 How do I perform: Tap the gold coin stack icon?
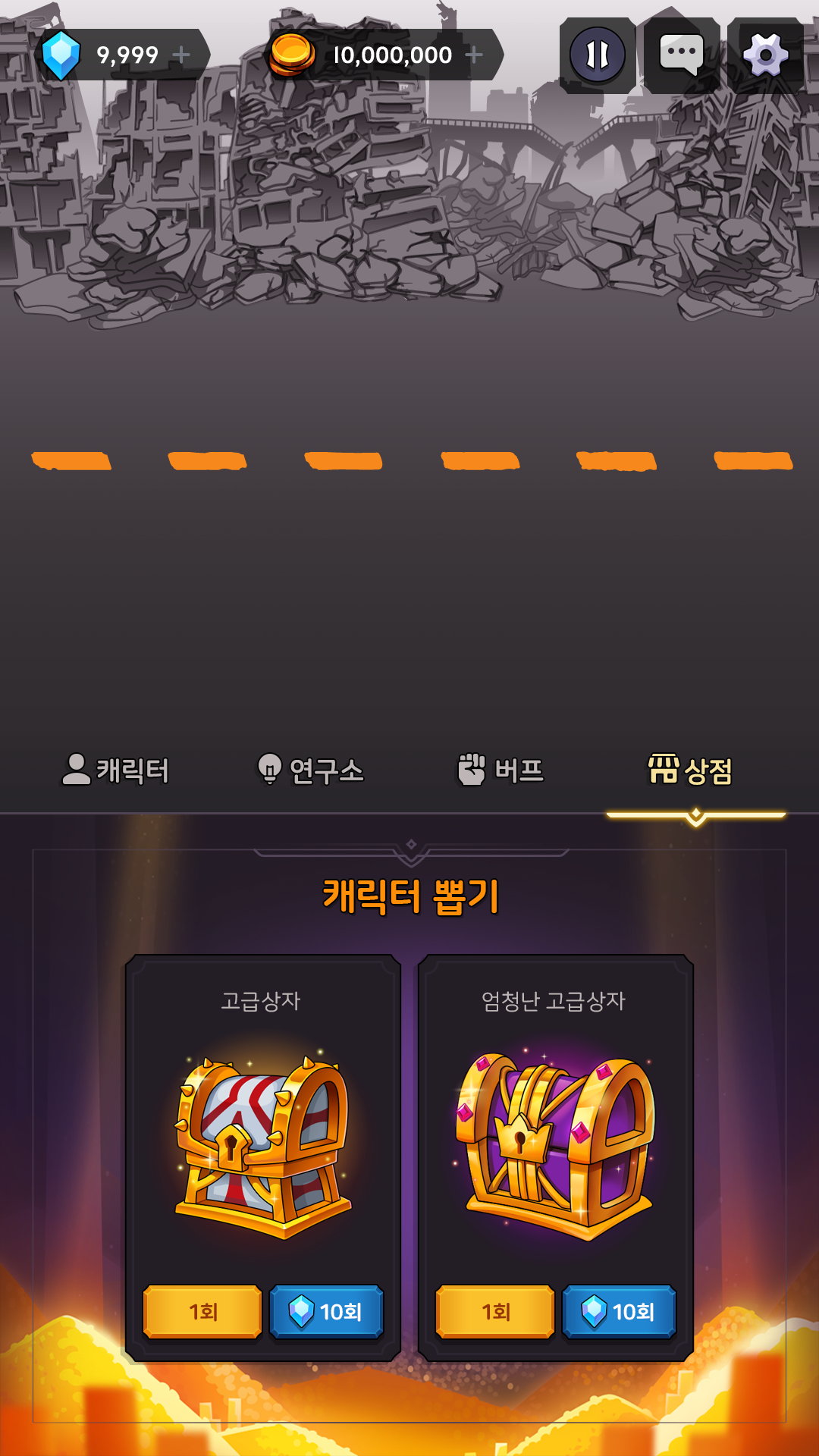pyautogui.click(x=292, y=55)
